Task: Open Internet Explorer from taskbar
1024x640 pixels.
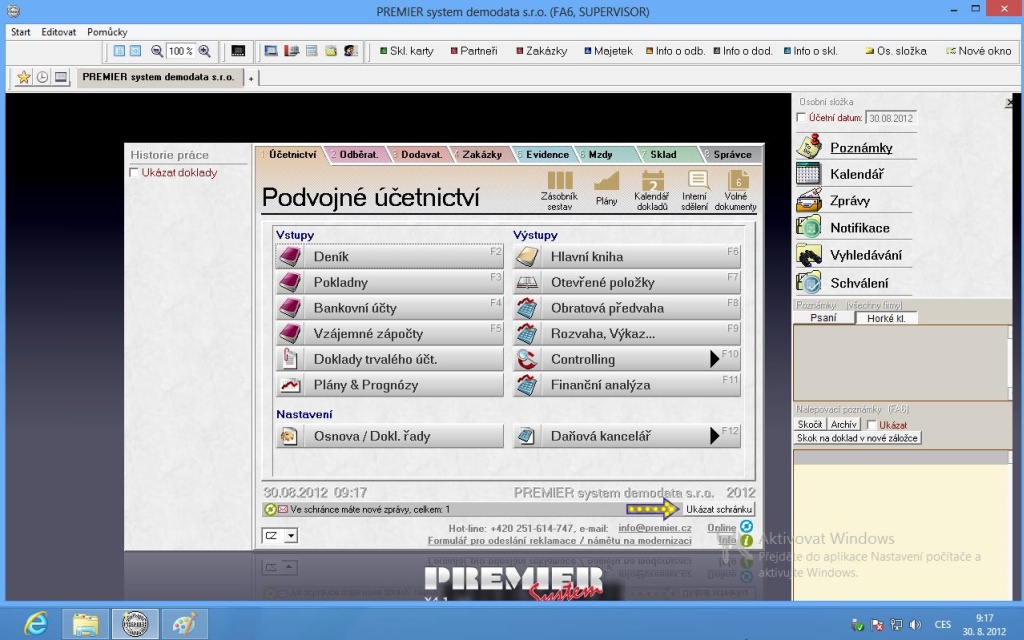Action: tap(36, 624)
